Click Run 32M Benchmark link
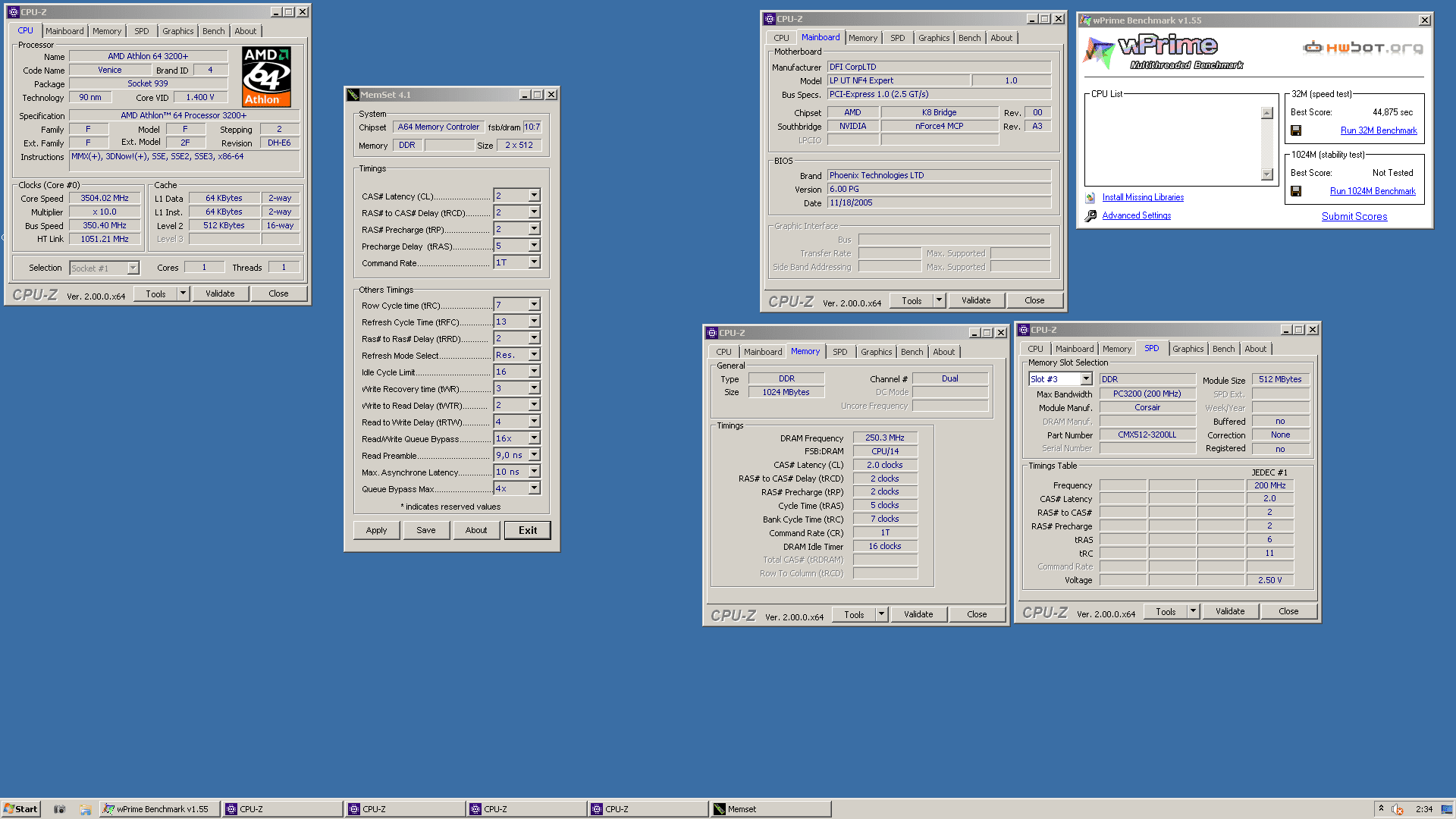Image resolution: width=1456 pixels, height=819 pixels. click(1379, 130)
